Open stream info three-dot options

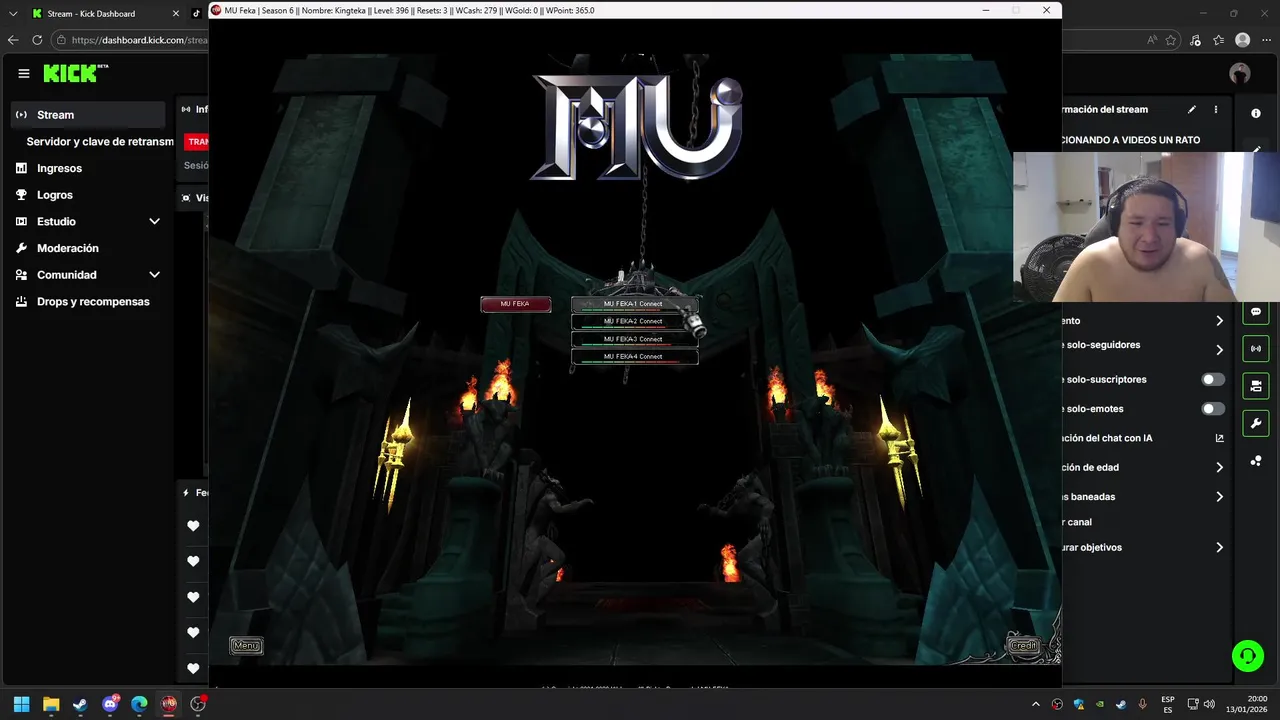tap(1216, 110)
